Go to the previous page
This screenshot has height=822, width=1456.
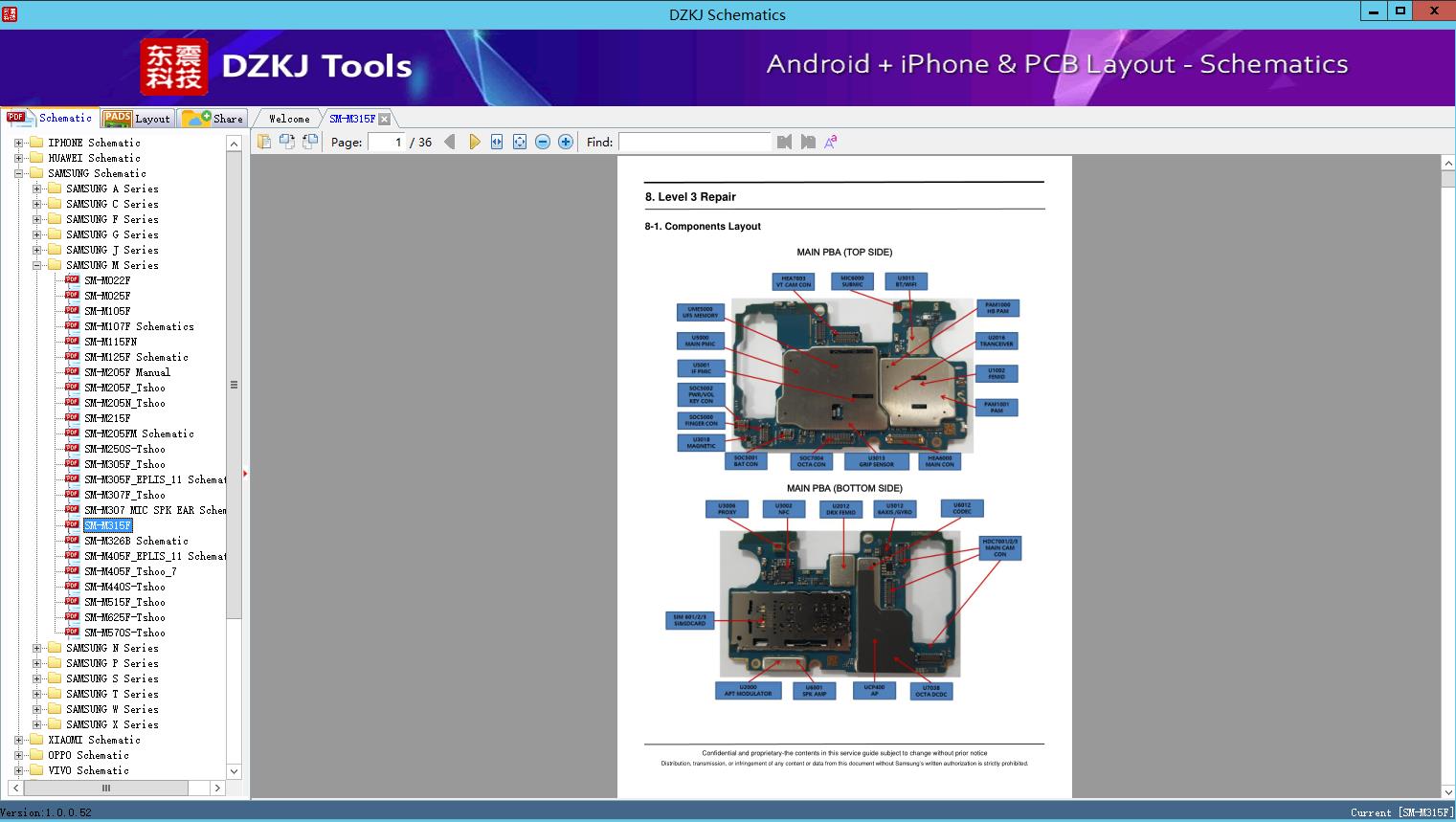pos(450,142)
